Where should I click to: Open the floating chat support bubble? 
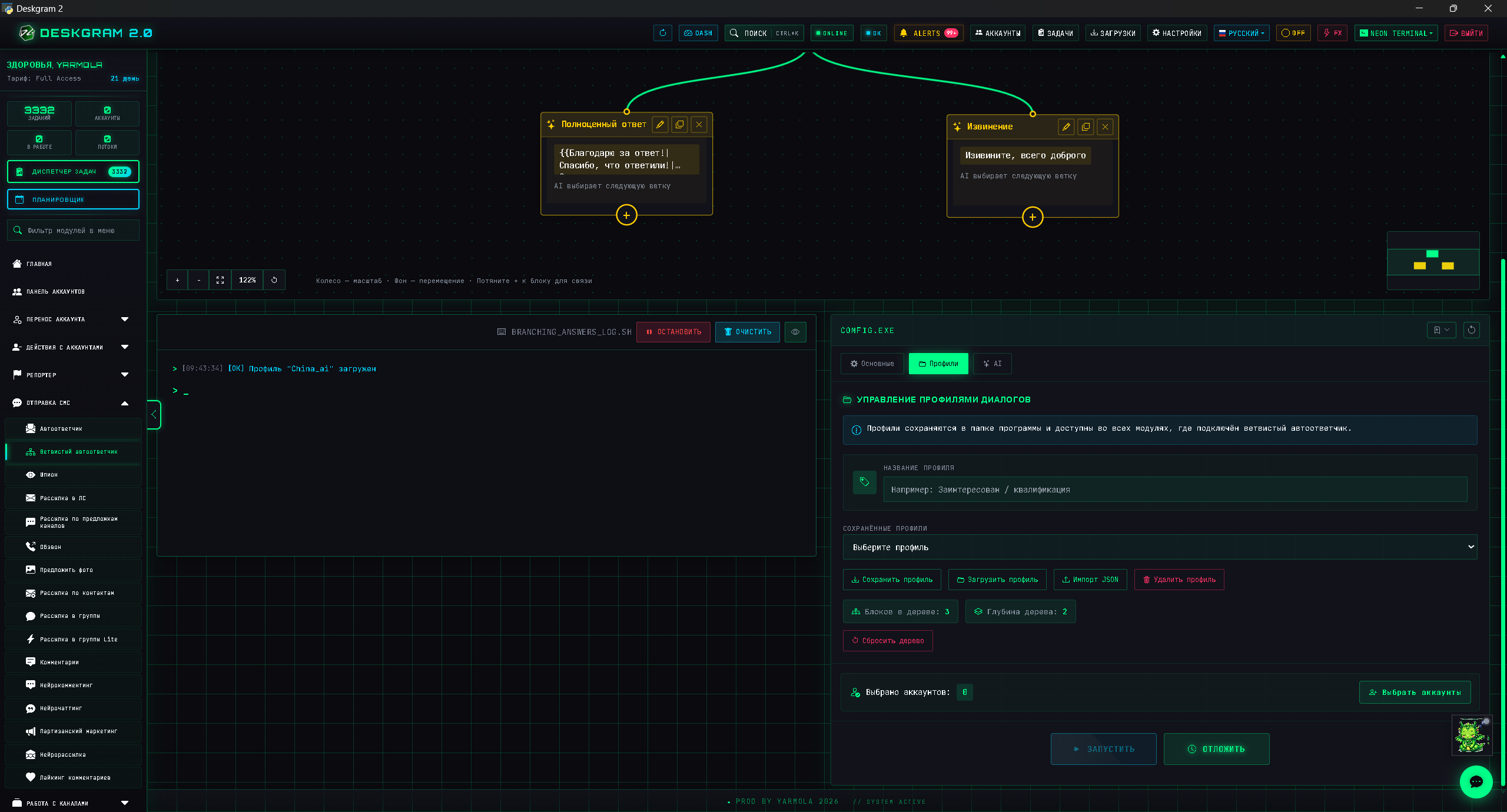click(x=1476, y=781)
